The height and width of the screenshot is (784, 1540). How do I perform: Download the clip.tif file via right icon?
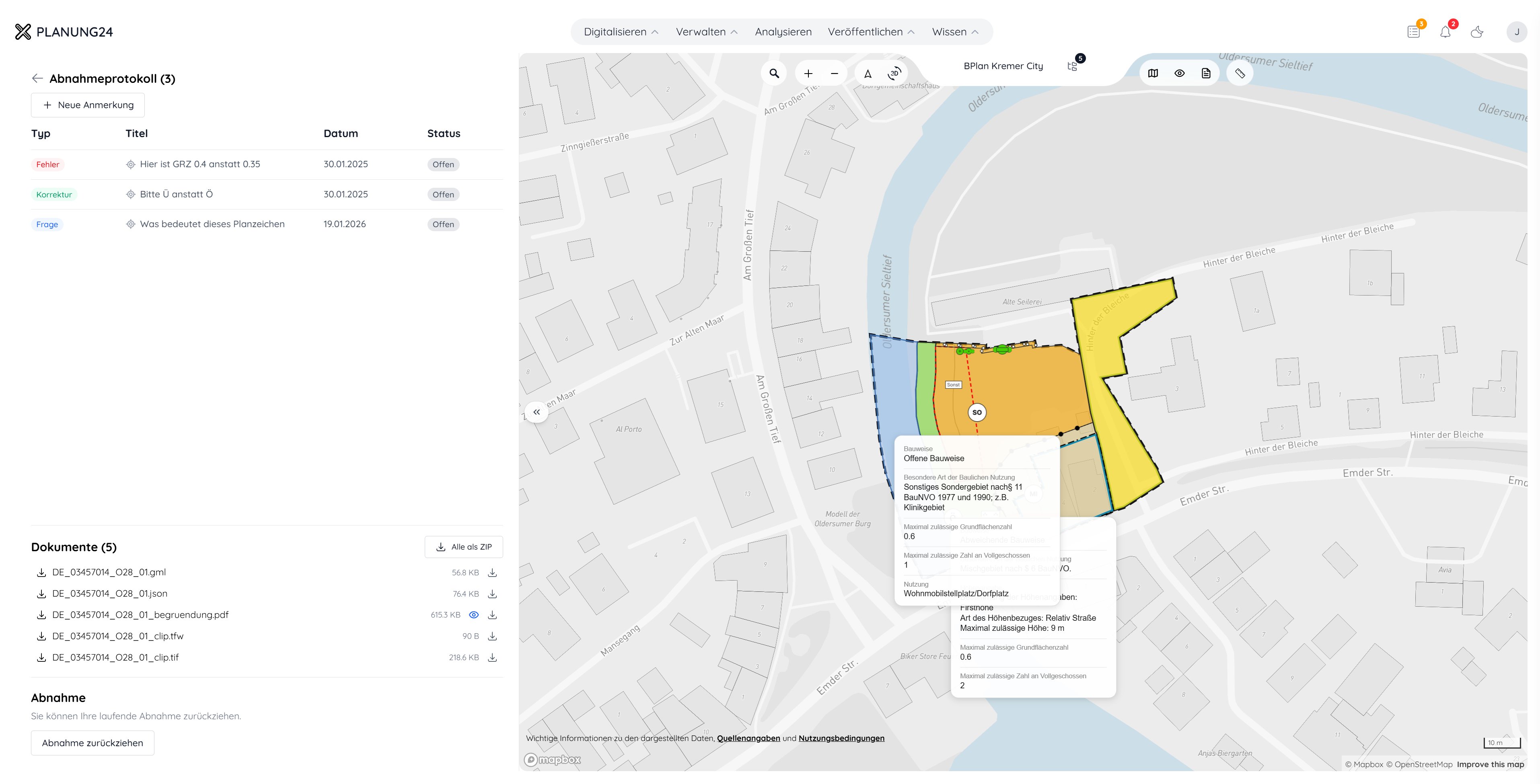[493, 657]
